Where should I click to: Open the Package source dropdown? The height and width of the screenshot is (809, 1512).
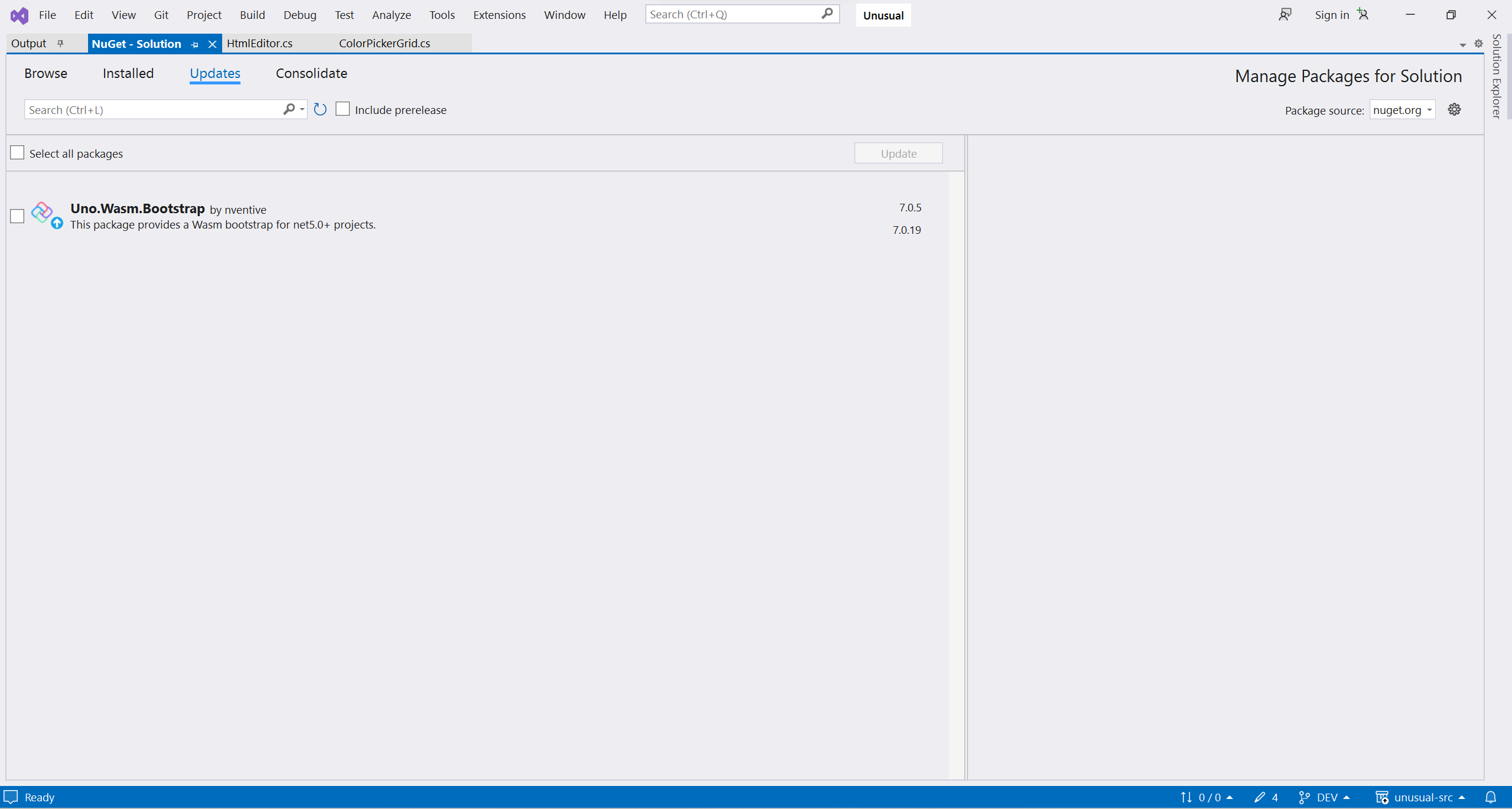pyautogui.click(x=1402, y=110)
